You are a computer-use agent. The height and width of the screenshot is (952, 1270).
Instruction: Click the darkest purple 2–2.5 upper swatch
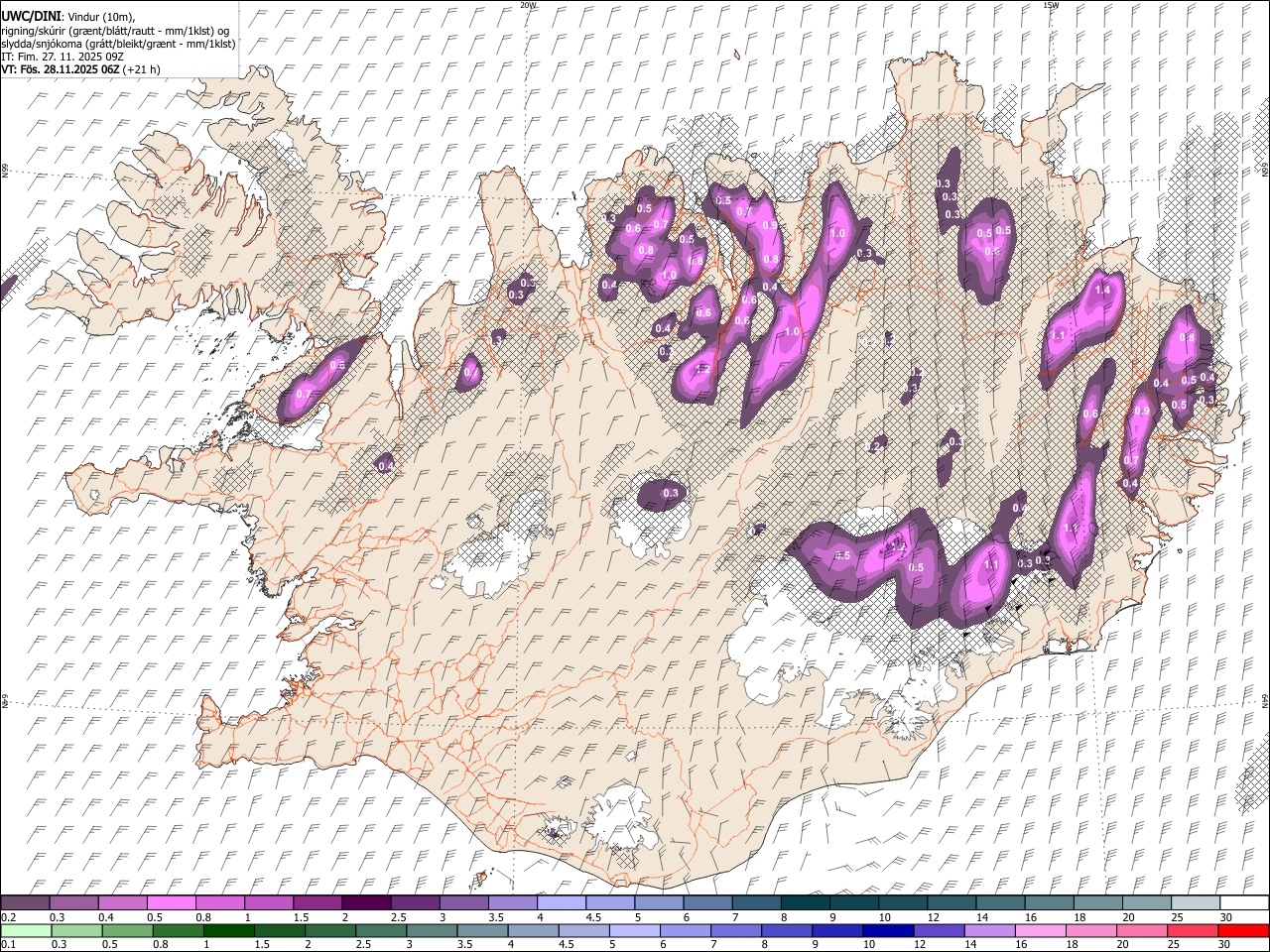366,903
